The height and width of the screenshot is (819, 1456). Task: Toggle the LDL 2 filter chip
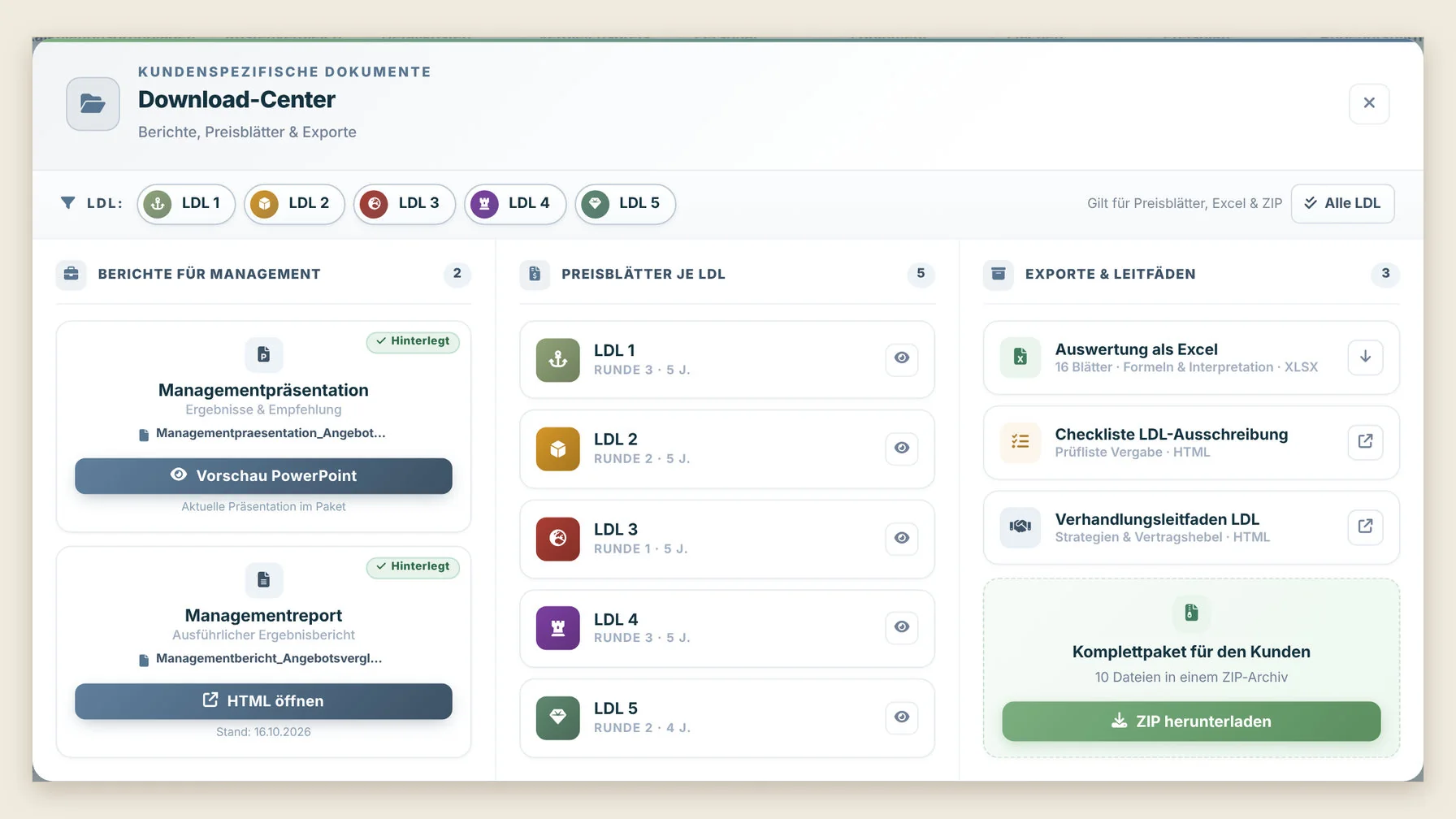coord(294,203)
